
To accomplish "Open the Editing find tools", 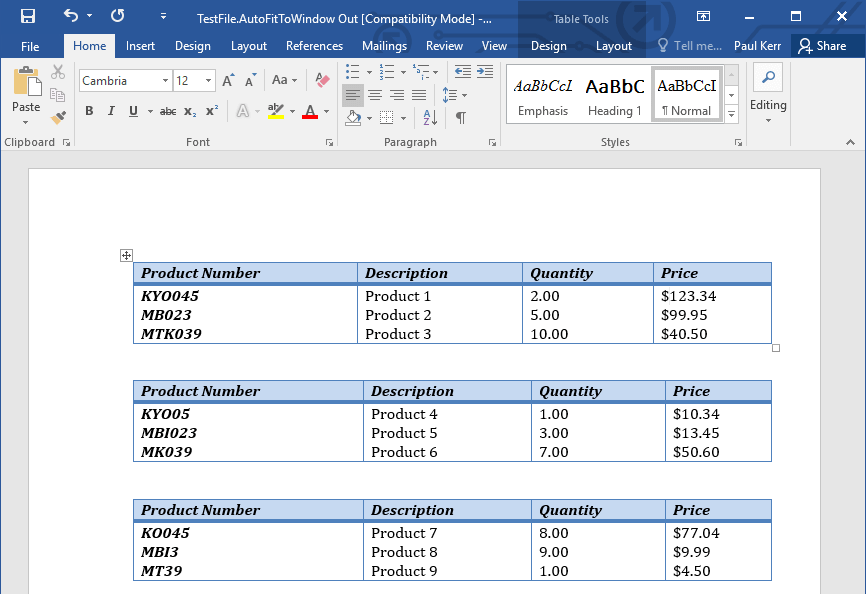I will tap(768, 94).
